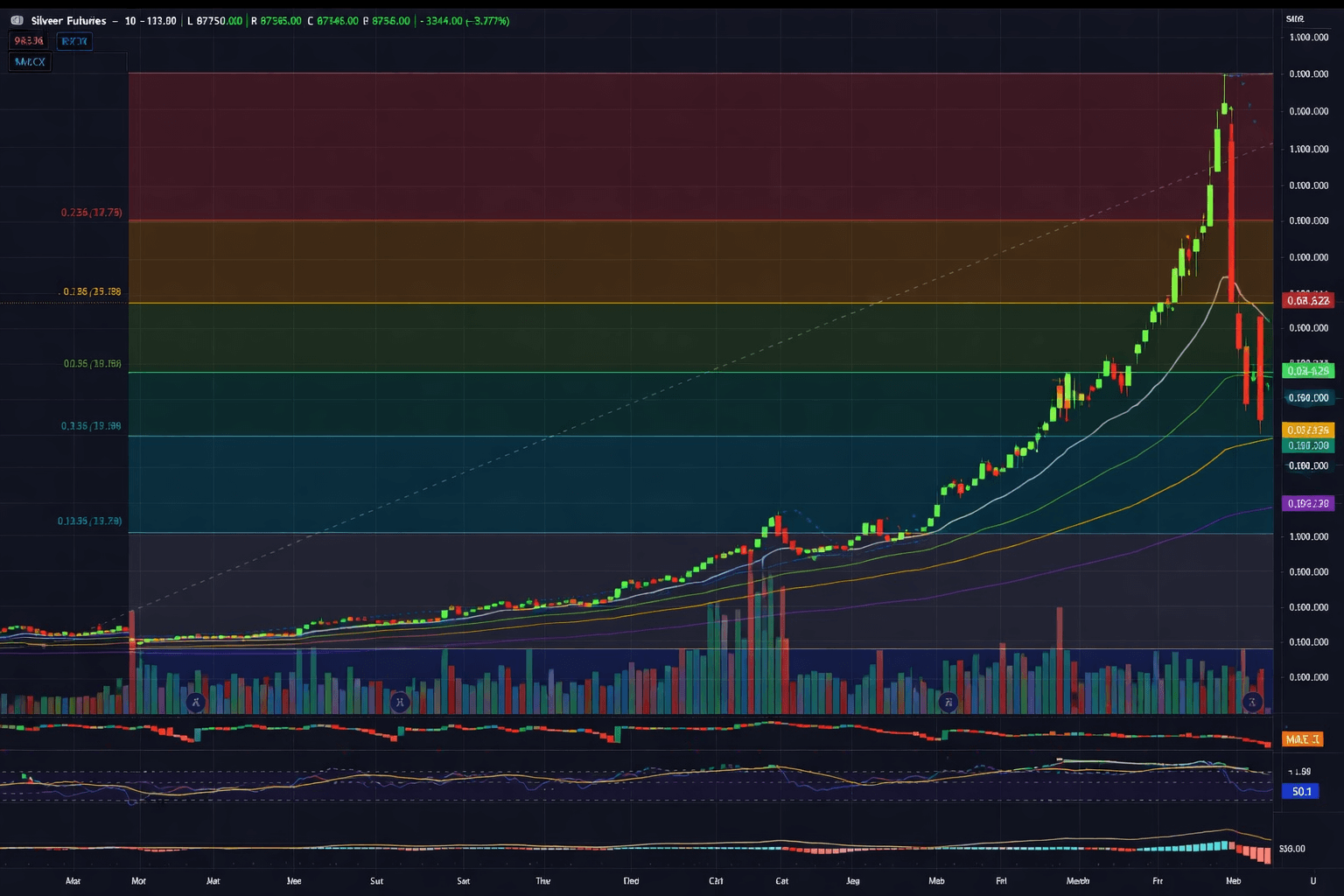Open the interval selector showing 10

click(130, 20)
